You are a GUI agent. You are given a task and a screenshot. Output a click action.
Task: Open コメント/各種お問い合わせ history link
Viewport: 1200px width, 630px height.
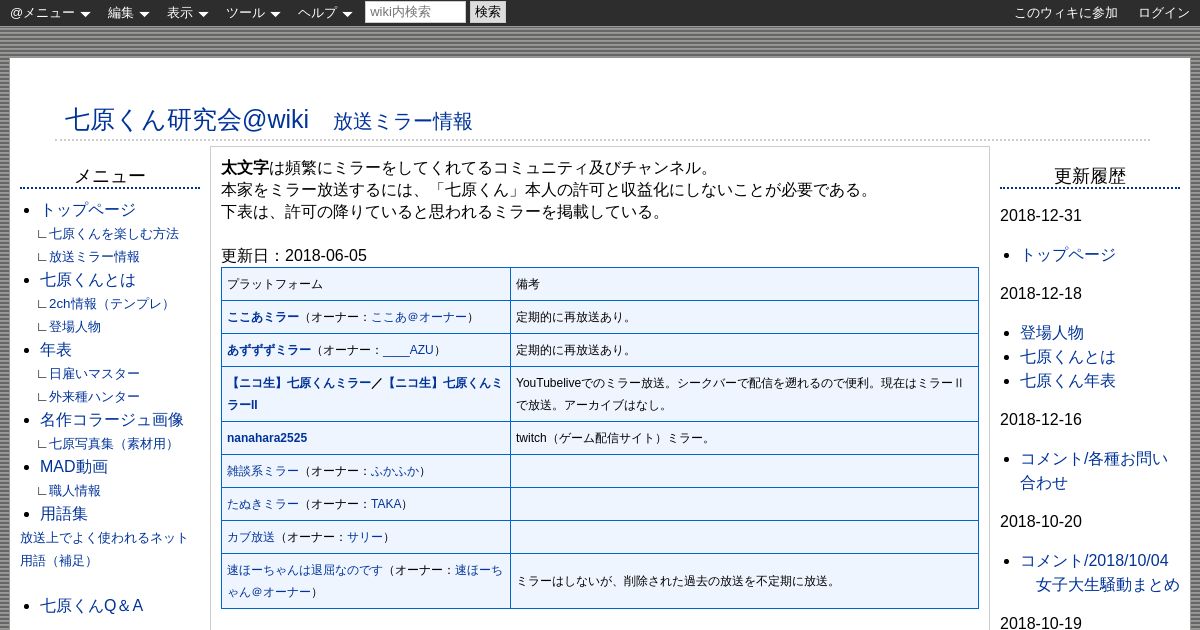coord(1094,471)
